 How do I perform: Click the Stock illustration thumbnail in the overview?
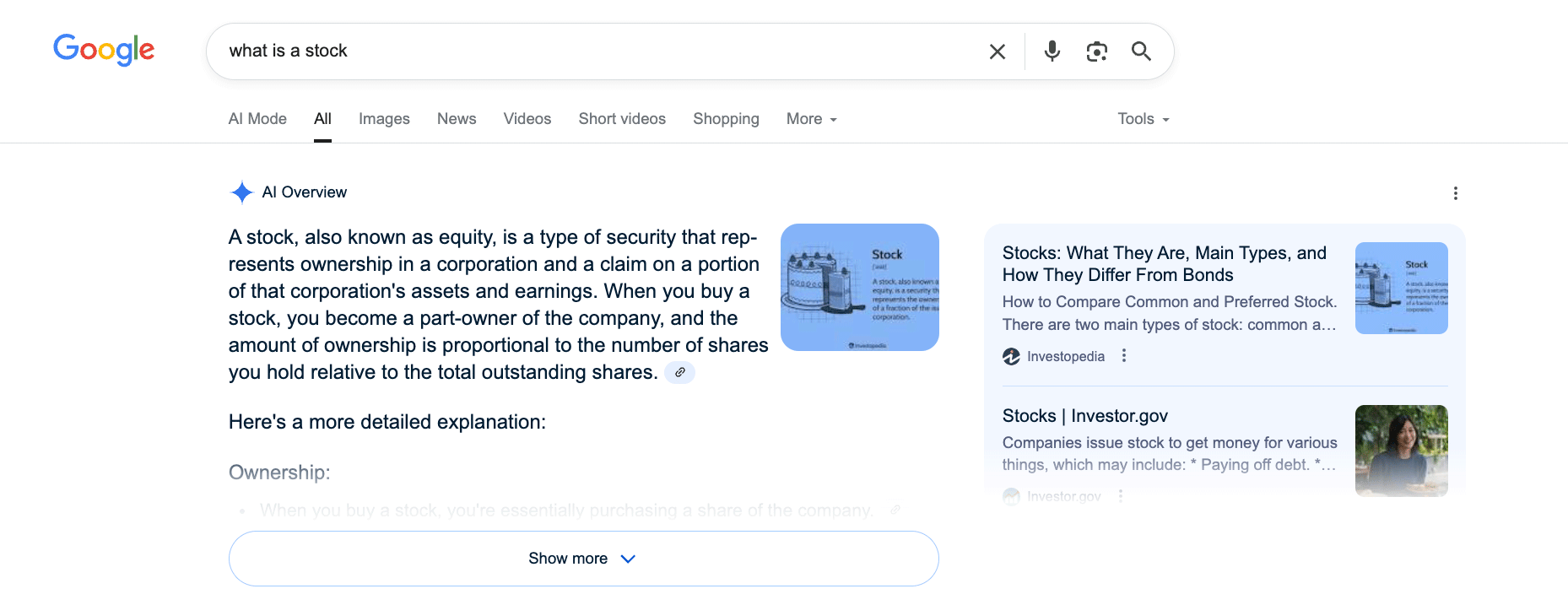click(x=859, y=287)
